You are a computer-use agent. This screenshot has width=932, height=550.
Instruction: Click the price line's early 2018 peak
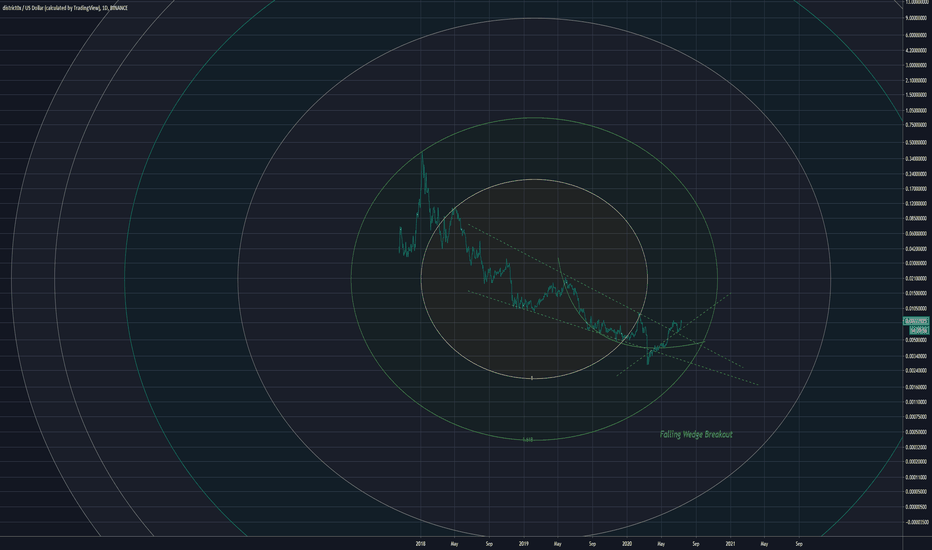click(423, 155)
